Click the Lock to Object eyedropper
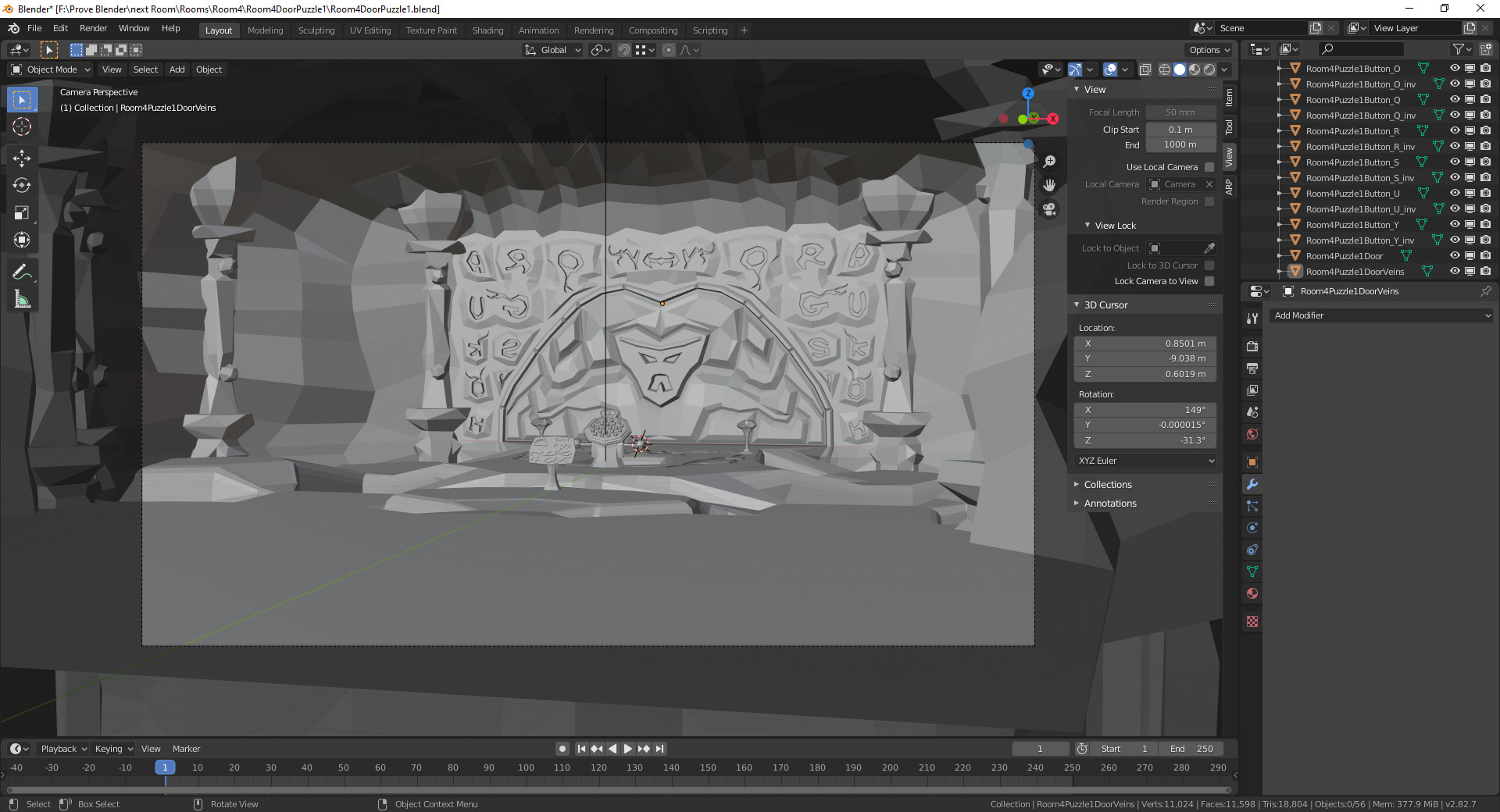Viewport: 1500px width, 812px height. [x=1209, y=248]
